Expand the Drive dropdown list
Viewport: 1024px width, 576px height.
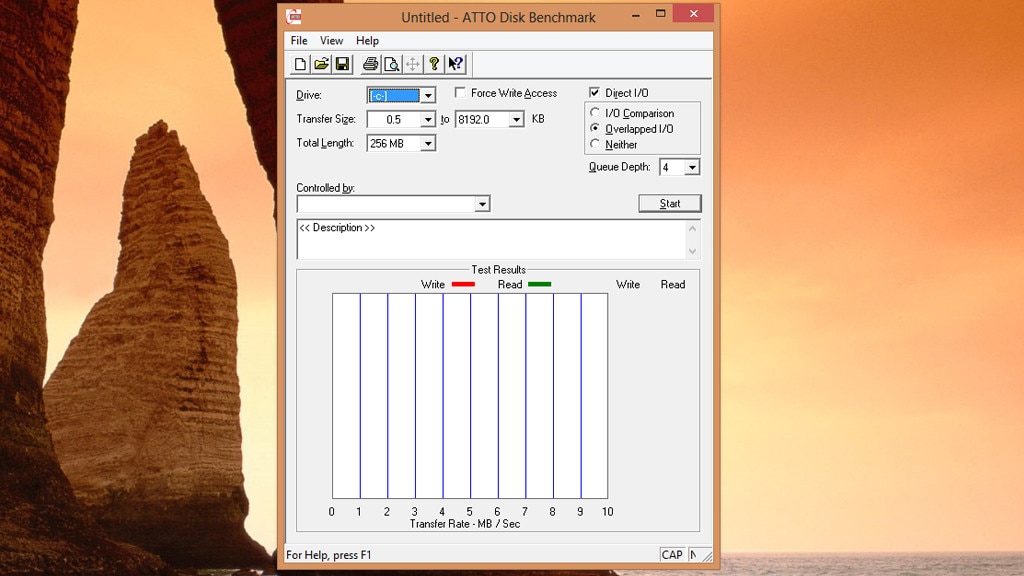pos(428,95)
